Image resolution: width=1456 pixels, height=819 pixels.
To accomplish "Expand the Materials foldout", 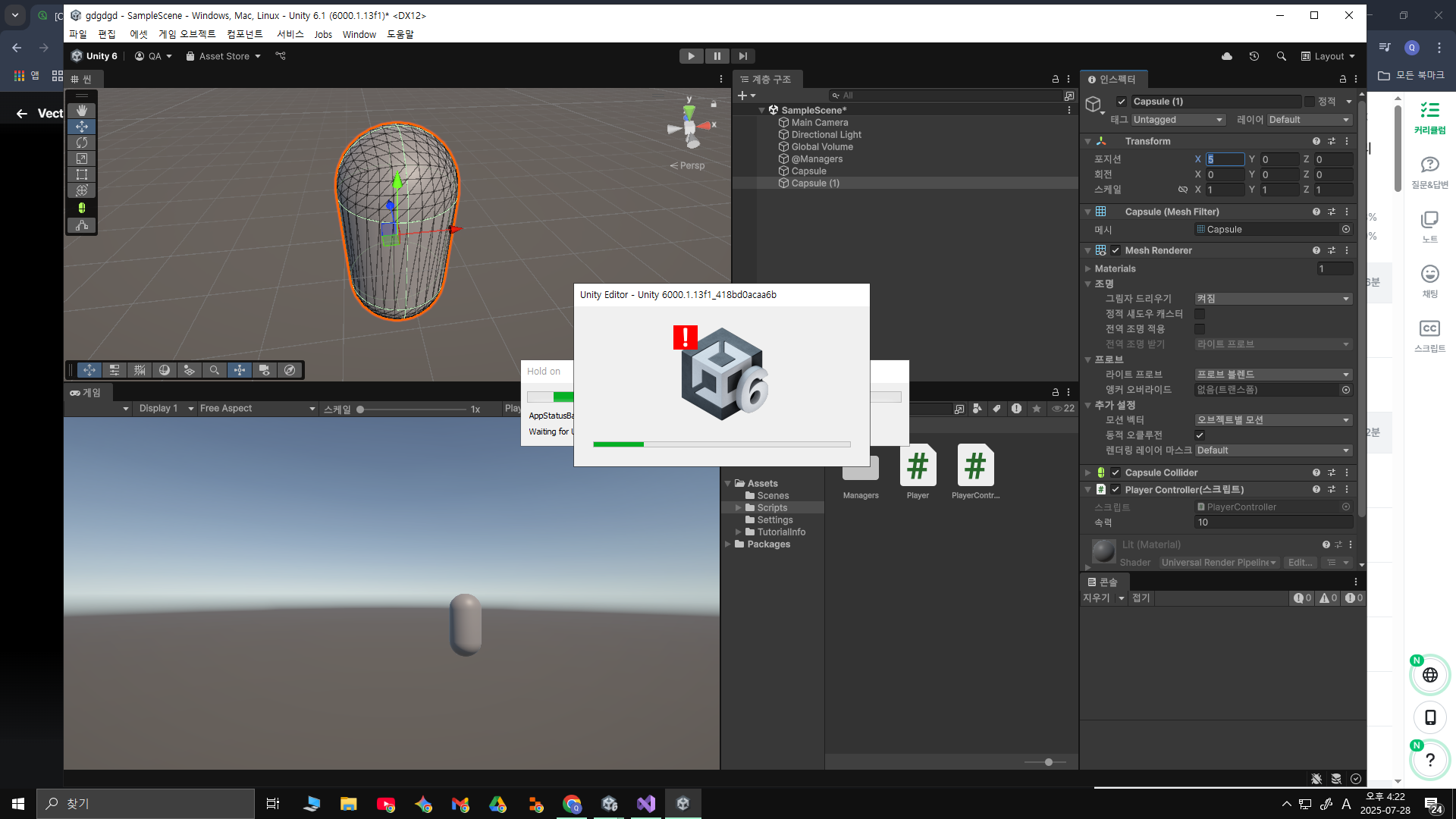I will (1088, 268).
